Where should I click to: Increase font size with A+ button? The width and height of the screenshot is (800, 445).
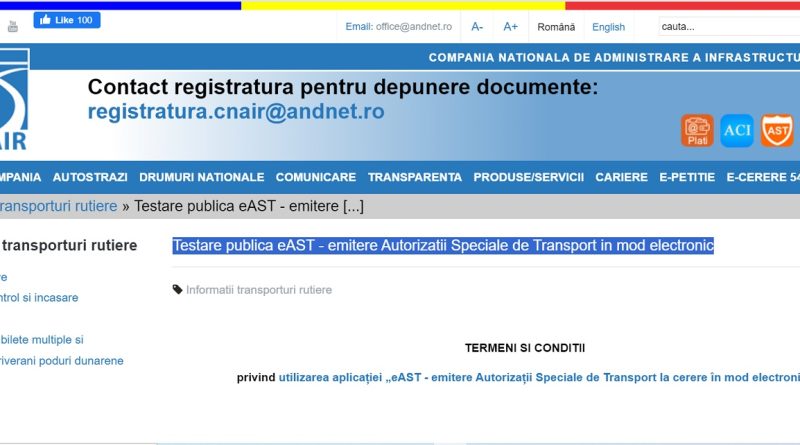[510, 27]
